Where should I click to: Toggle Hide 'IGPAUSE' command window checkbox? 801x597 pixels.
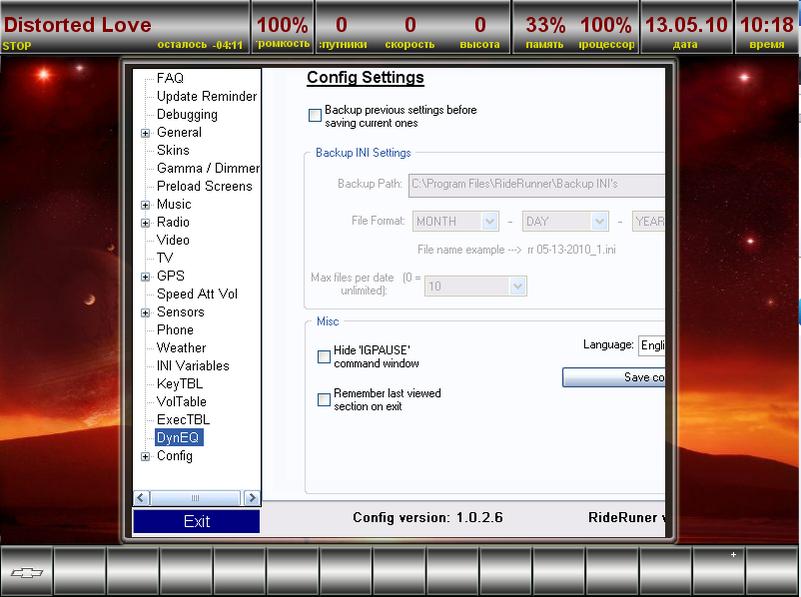click(324, 357)
